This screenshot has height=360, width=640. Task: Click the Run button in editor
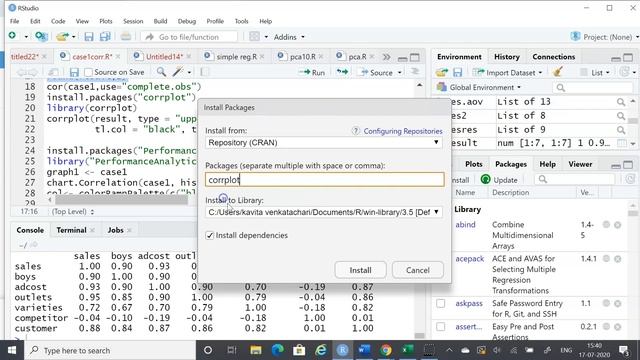(x=312, y=72)
